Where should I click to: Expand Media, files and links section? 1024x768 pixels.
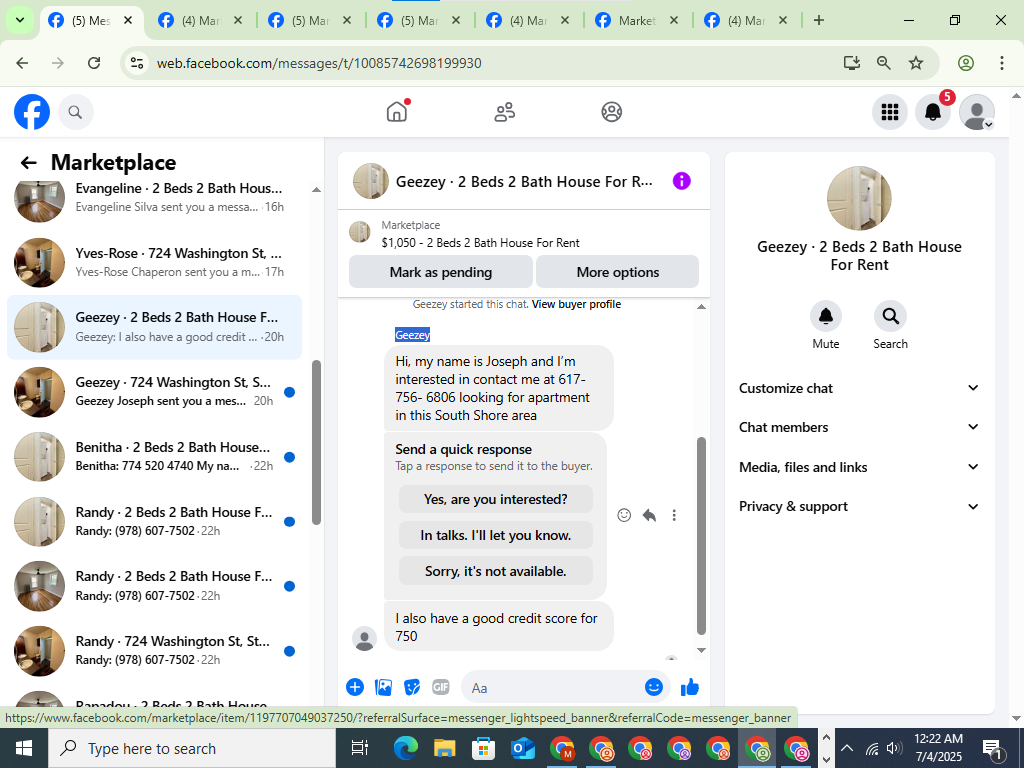click(x=859, y=467)
